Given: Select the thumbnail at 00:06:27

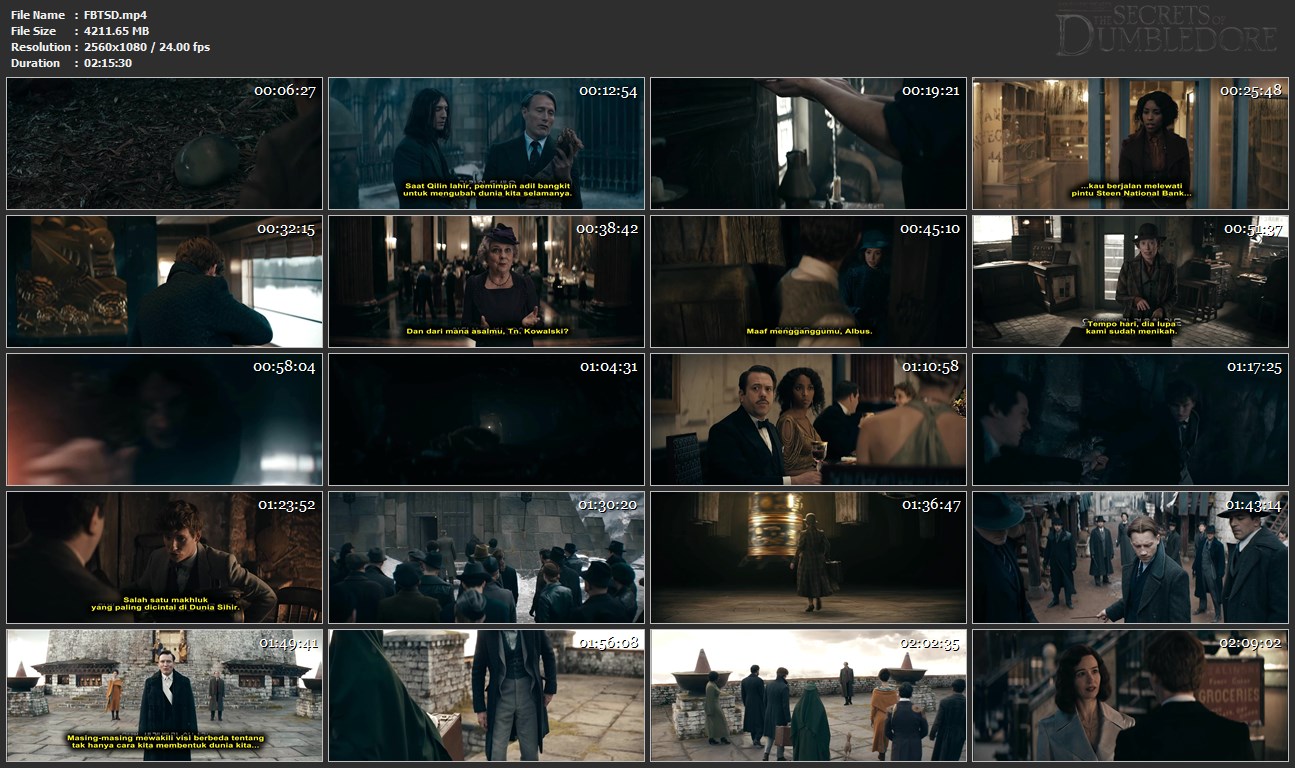Looking at the screenshot, I should point(165,144).
